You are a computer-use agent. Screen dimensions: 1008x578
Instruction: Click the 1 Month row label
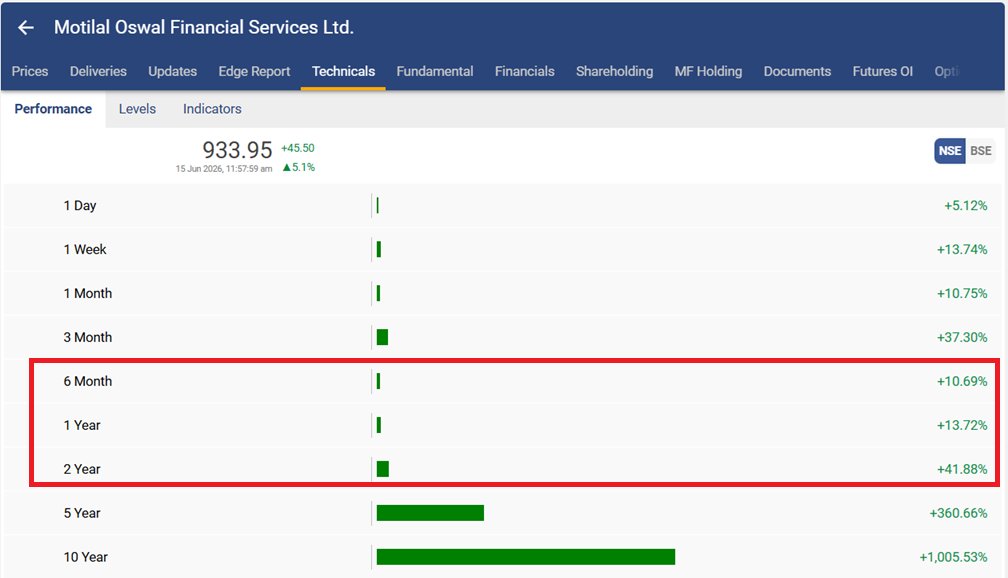87,293
